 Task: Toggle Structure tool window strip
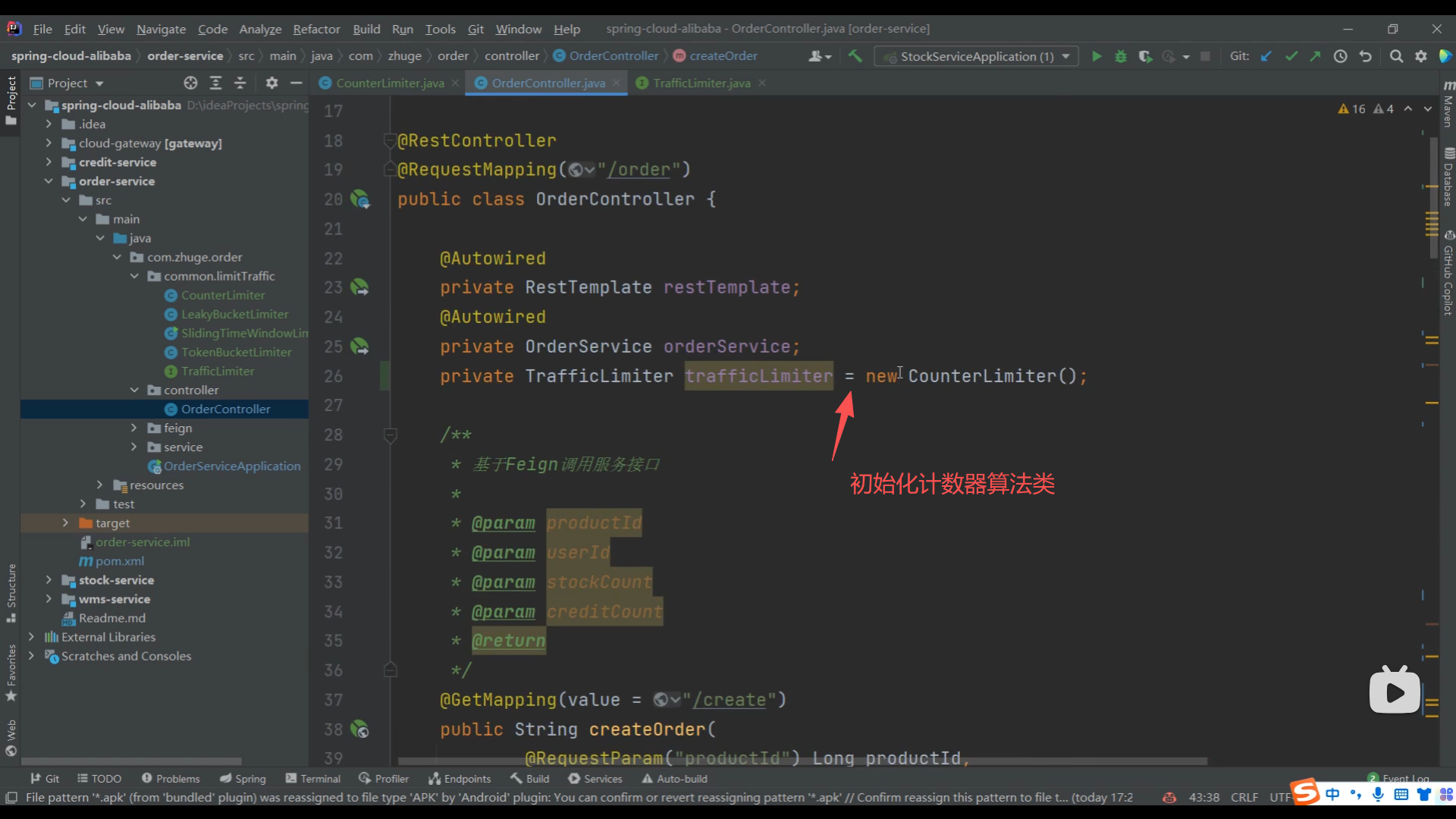11,591
